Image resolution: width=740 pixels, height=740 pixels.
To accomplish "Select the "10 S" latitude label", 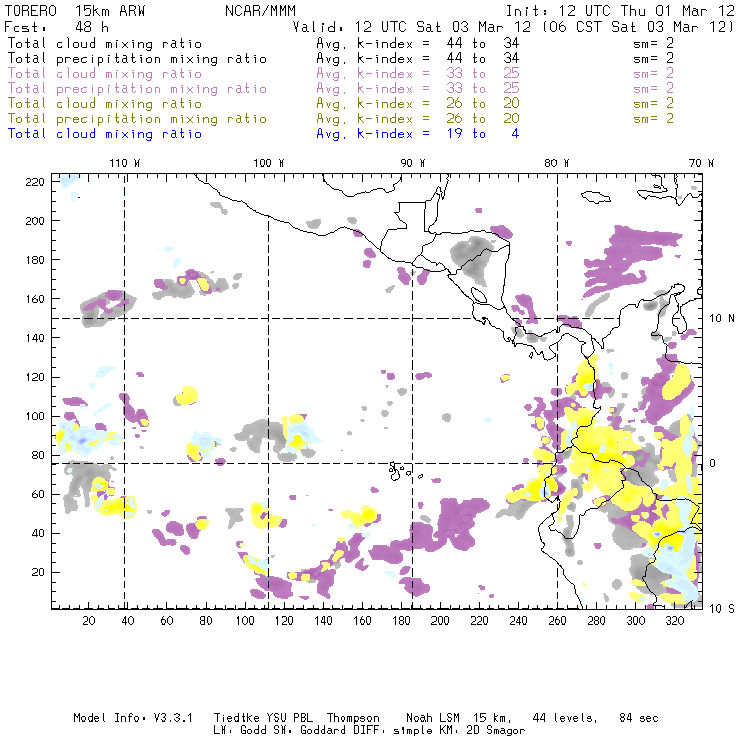I will pyautogui.click(x=722, y=609).
